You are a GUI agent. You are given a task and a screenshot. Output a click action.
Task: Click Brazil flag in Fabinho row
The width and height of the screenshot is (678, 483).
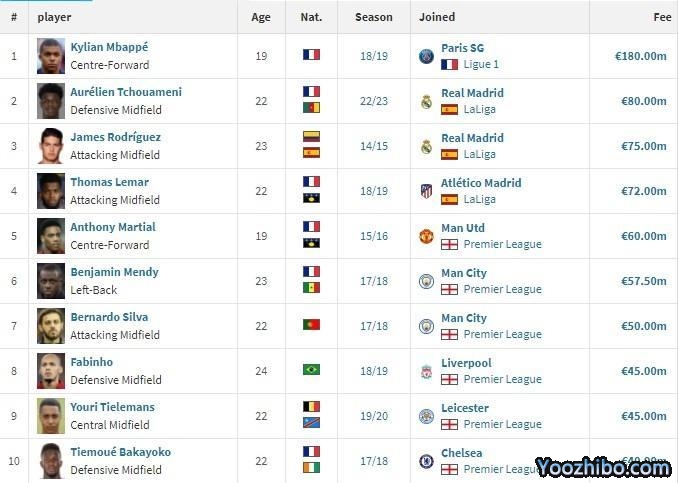click(311, 370)
